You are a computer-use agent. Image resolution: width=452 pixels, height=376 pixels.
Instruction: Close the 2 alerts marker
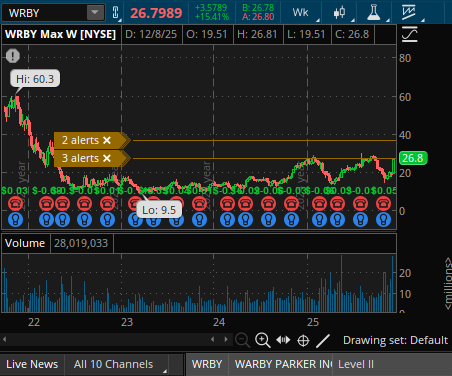tap(107, 140)
